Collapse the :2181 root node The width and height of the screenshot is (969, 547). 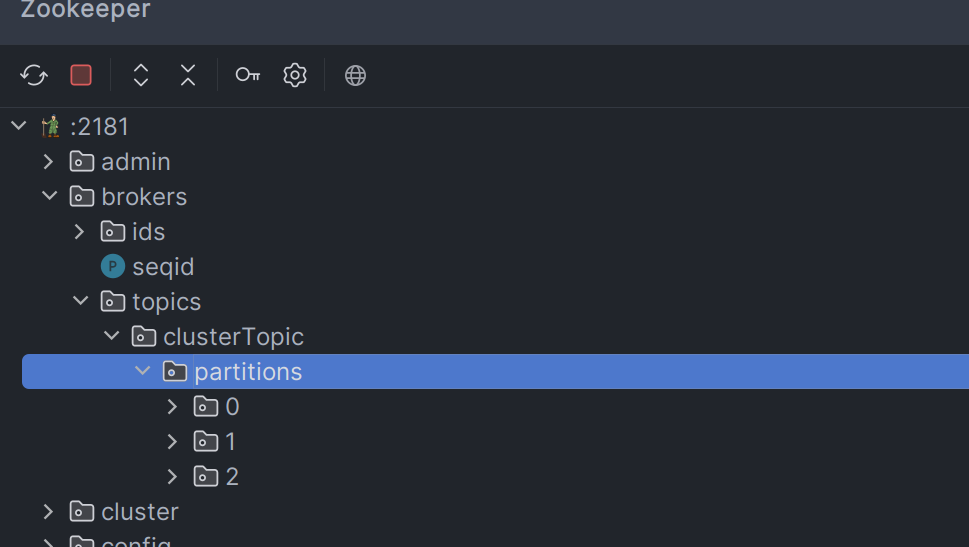18,126
